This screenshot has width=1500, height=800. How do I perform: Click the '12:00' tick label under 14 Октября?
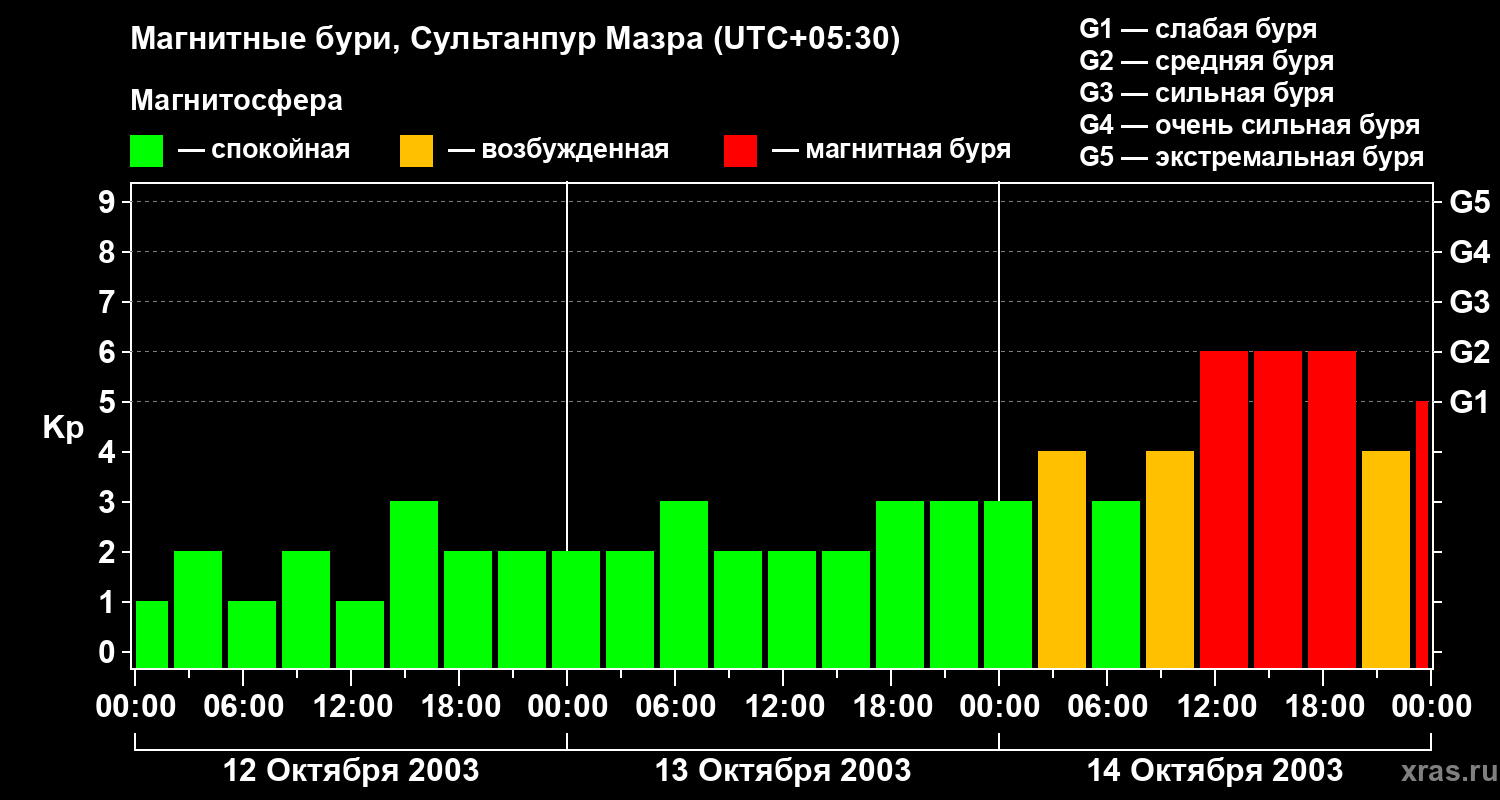(1215, 706)
